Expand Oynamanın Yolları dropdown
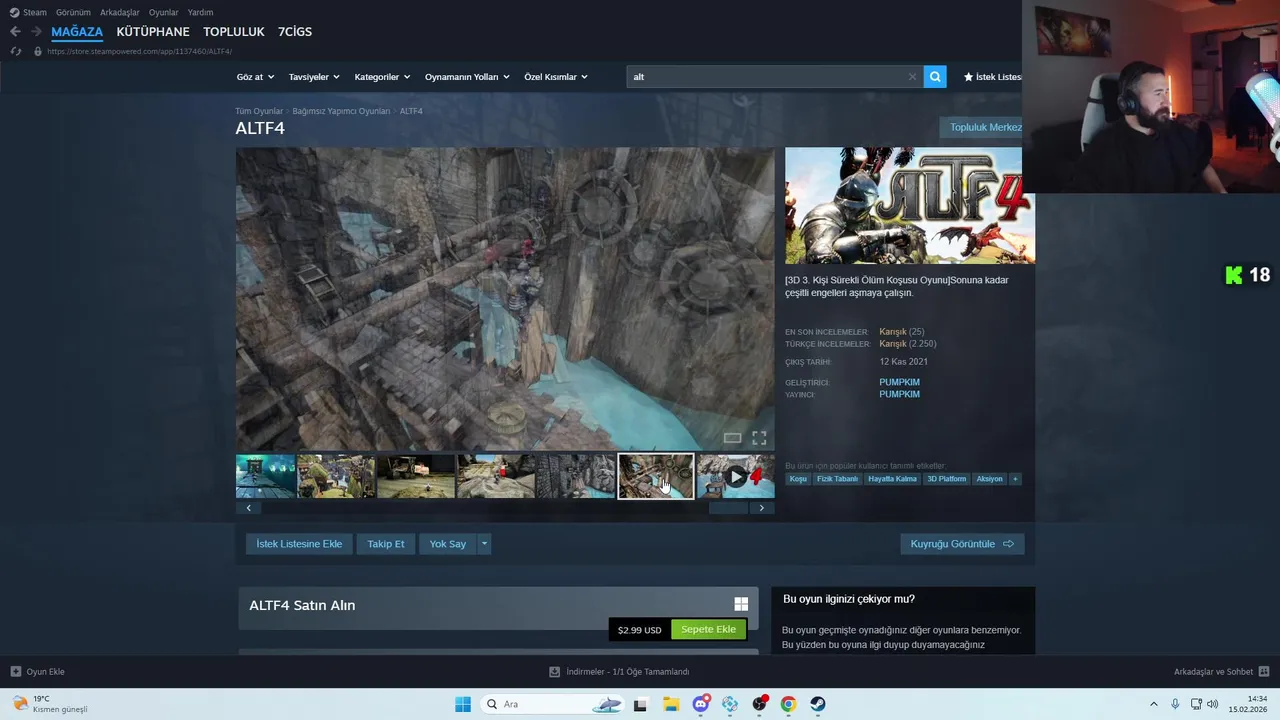1280x720 pixels. click(467, 77)
